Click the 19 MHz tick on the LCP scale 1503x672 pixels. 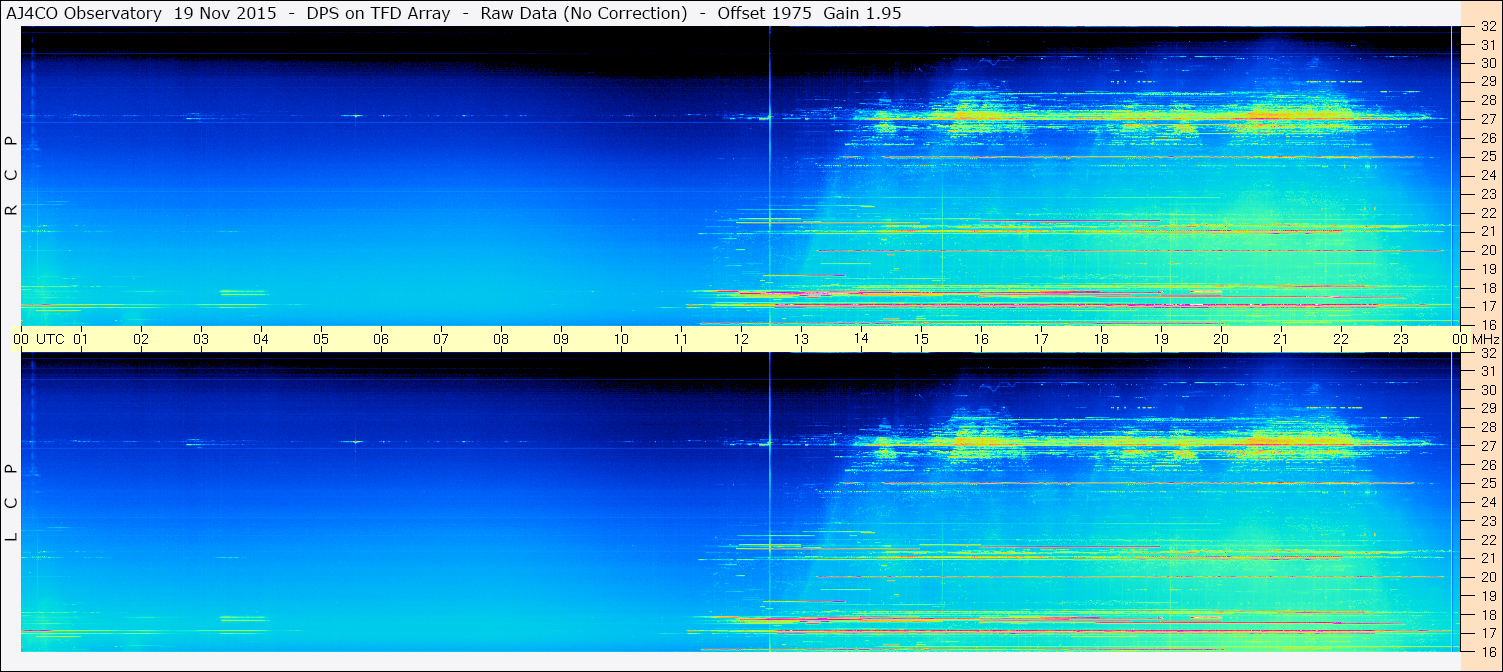click(1487, 596)
